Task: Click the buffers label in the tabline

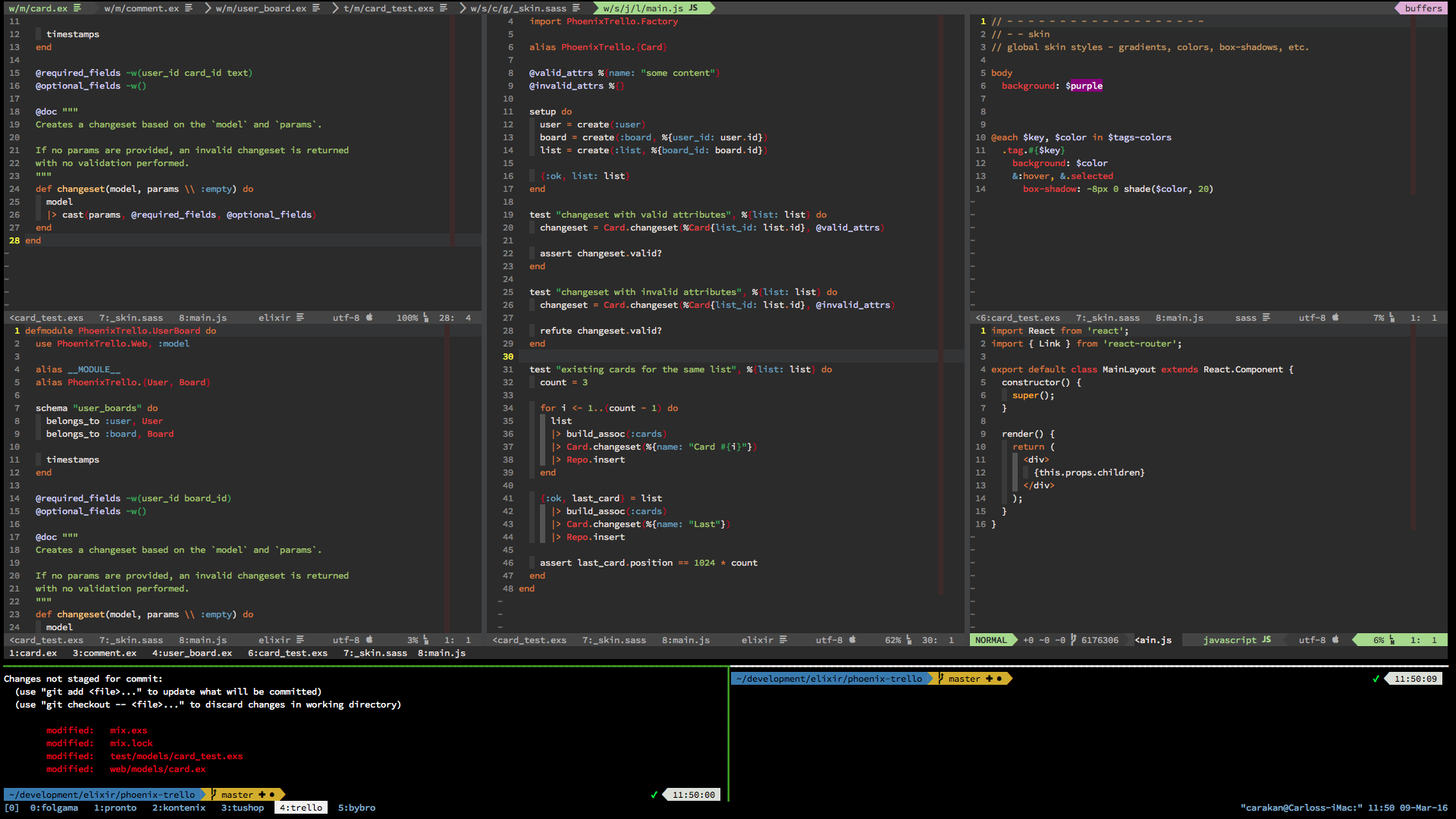Action: coord(1423,8)
